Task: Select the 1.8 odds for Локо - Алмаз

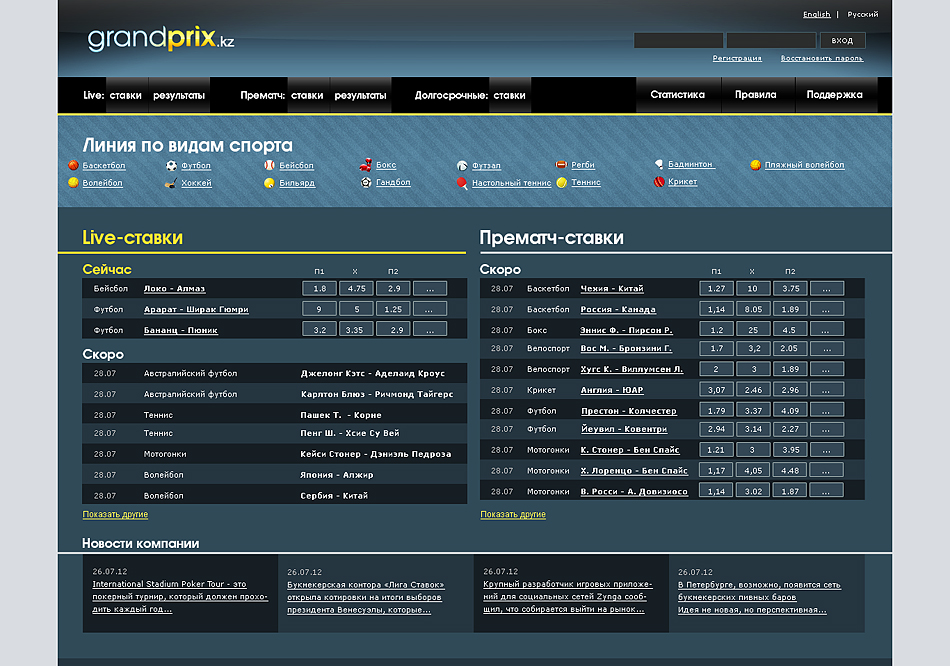Action: 319,288
